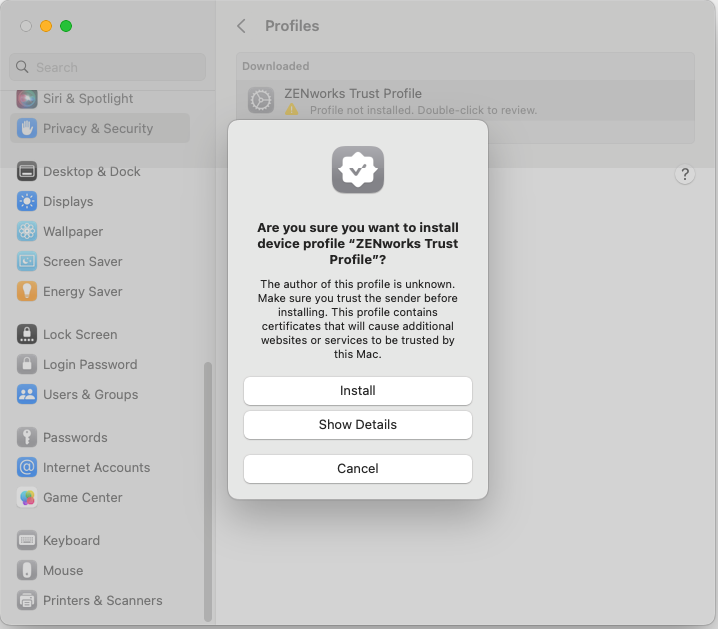Click the Install button in the dialog
Screen dimensions: 718x629
(358, 390)
